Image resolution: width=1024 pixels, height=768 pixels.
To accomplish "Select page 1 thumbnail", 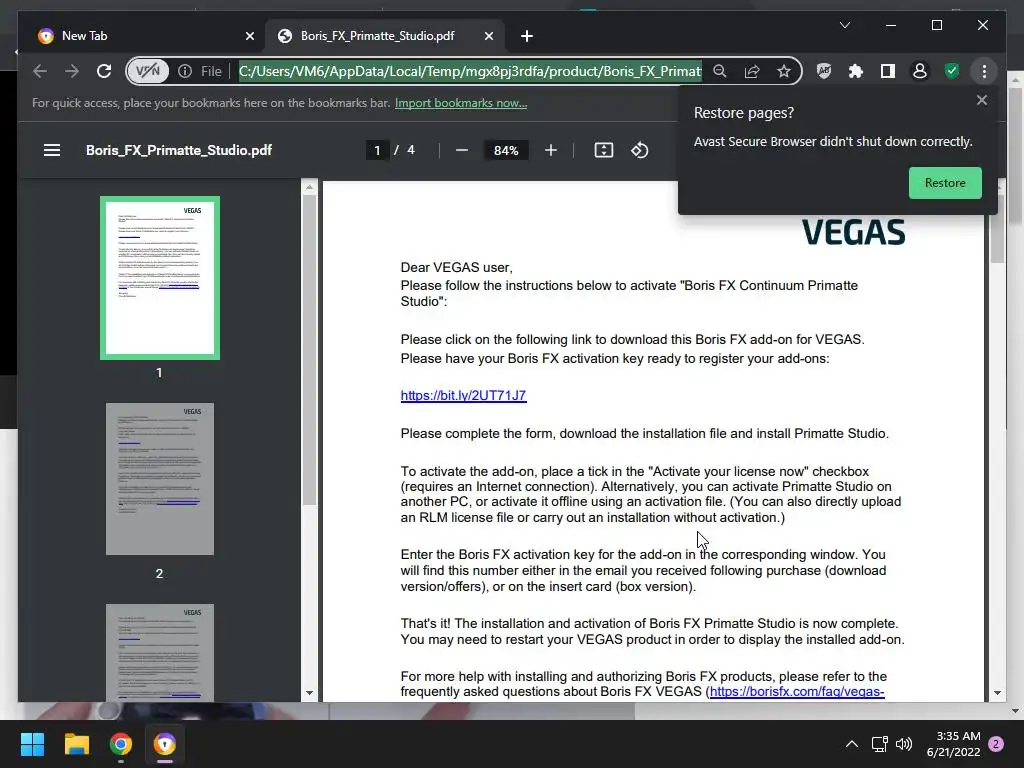I will tap(159, 278).
